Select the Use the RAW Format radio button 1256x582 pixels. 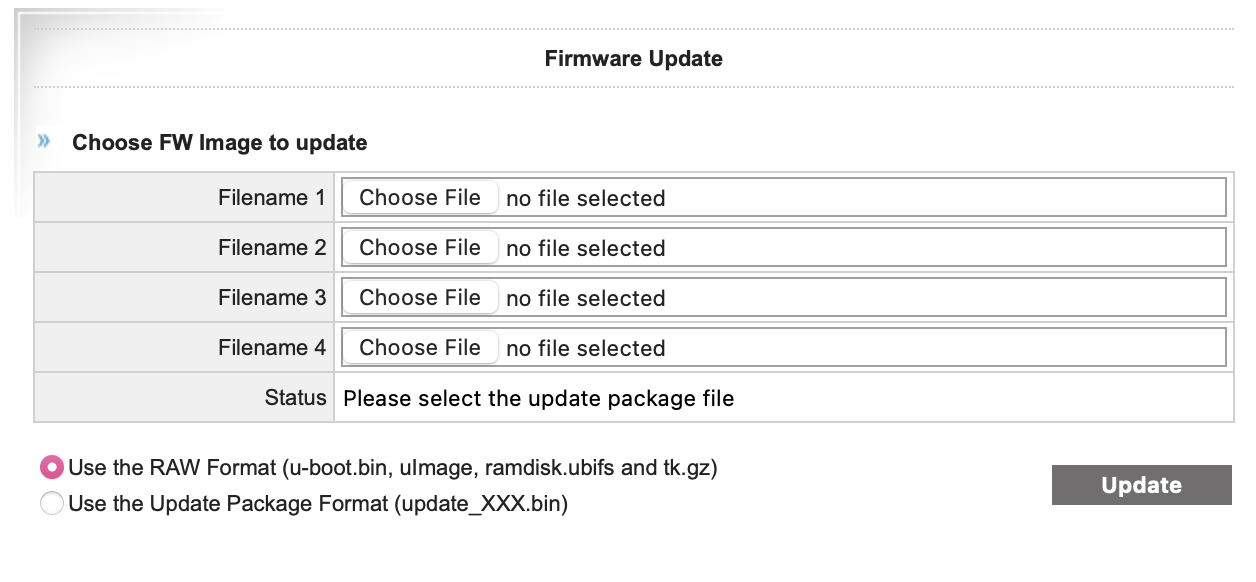(51, 467)
